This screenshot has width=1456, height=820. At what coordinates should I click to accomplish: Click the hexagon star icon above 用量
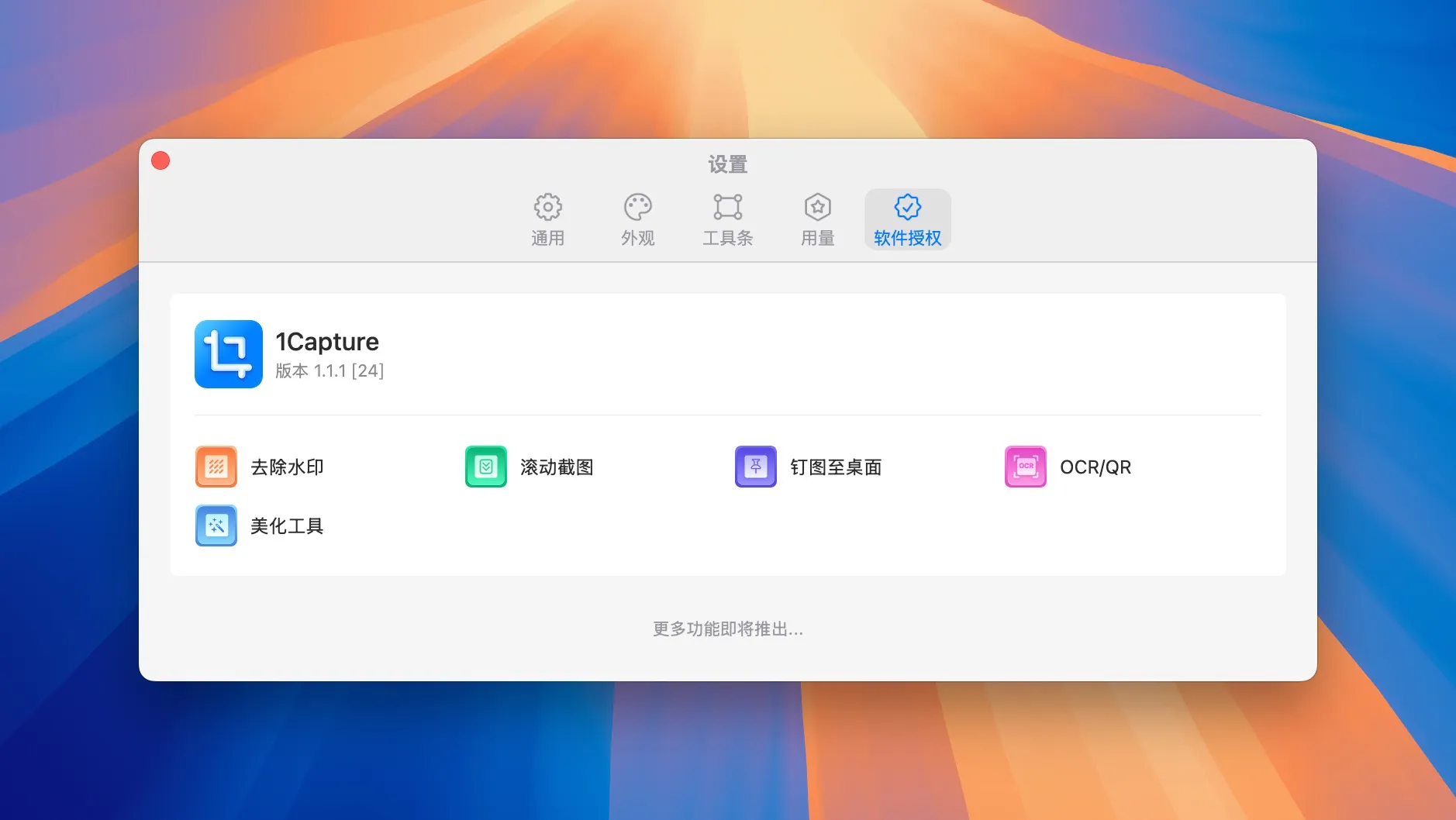click(x=817, y=206)
